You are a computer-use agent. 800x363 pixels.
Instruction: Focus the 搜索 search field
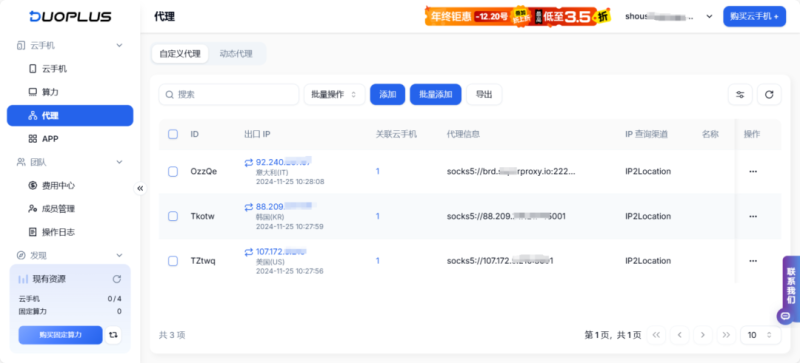(x=229, y=94)
